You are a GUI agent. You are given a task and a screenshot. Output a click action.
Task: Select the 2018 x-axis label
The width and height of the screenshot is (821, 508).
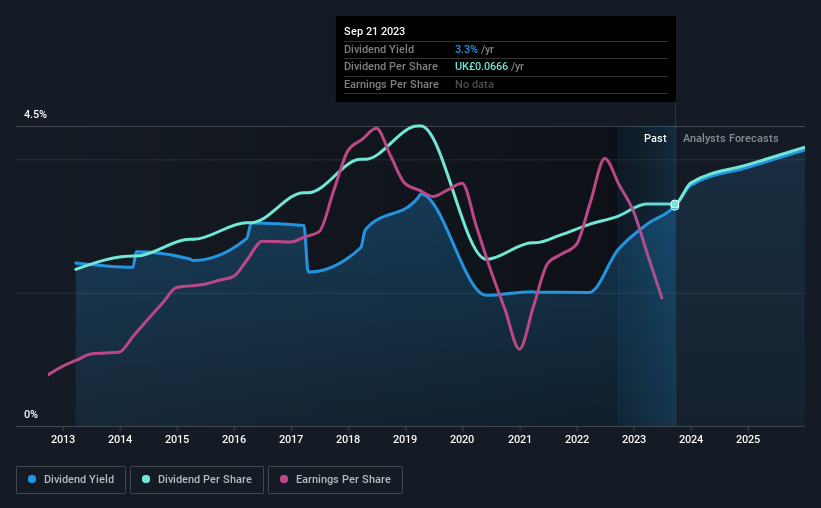coord(348,439)
